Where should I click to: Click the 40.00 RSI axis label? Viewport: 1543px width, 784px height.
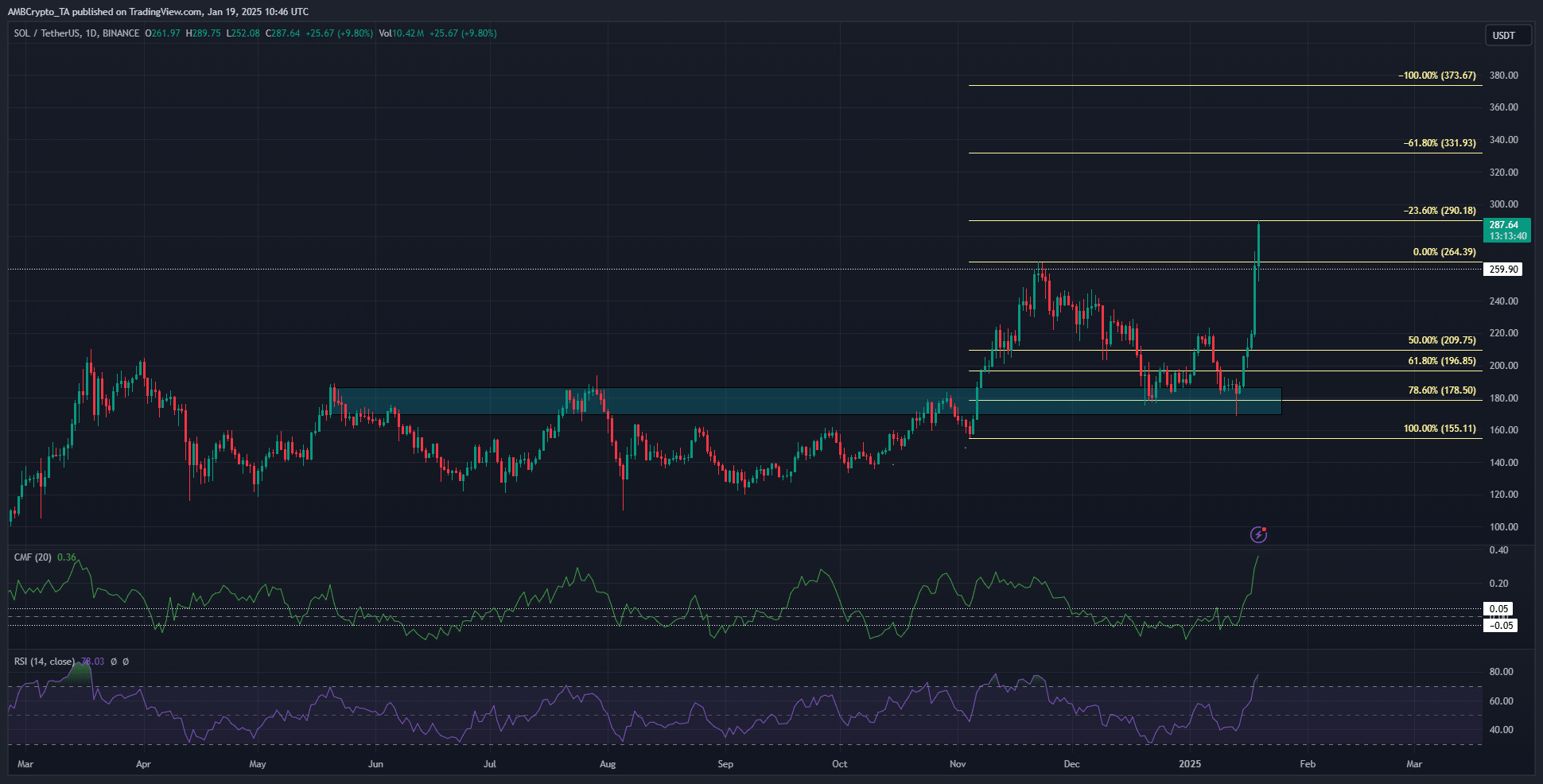1502,730
